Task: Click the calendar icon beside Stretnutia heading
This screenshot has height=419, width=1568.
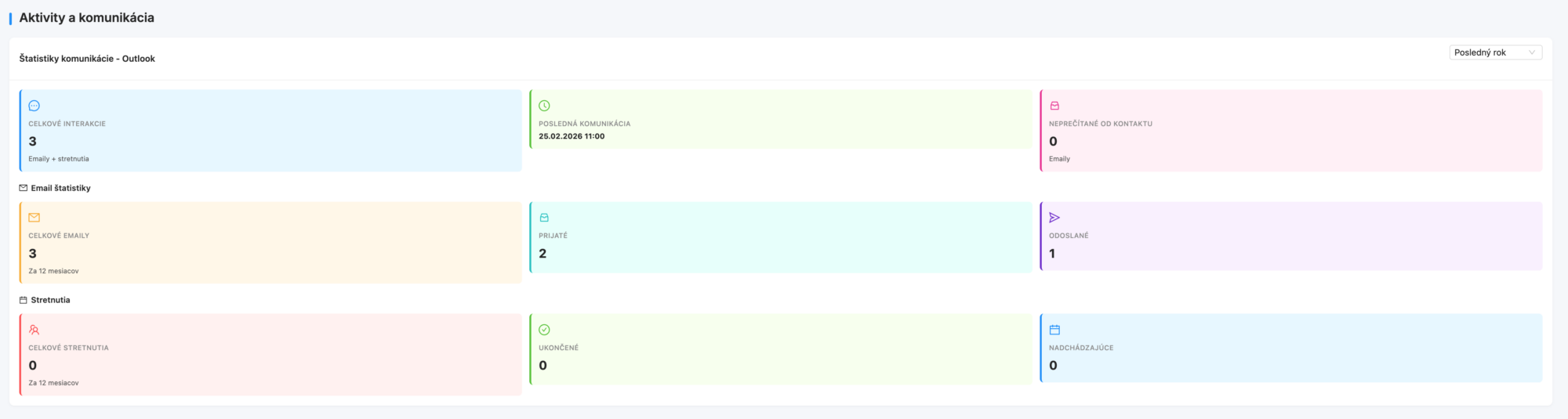Action: pos(24,300)
